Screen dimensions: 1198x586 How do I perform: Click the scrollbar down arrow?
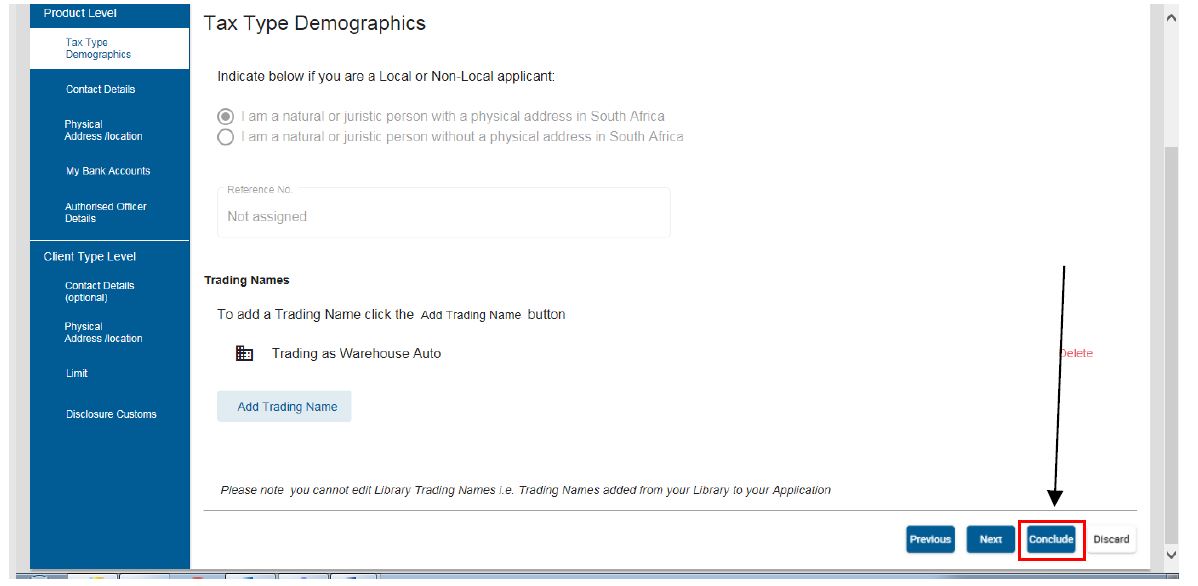pyautogui.click(x=1170, y=555)
